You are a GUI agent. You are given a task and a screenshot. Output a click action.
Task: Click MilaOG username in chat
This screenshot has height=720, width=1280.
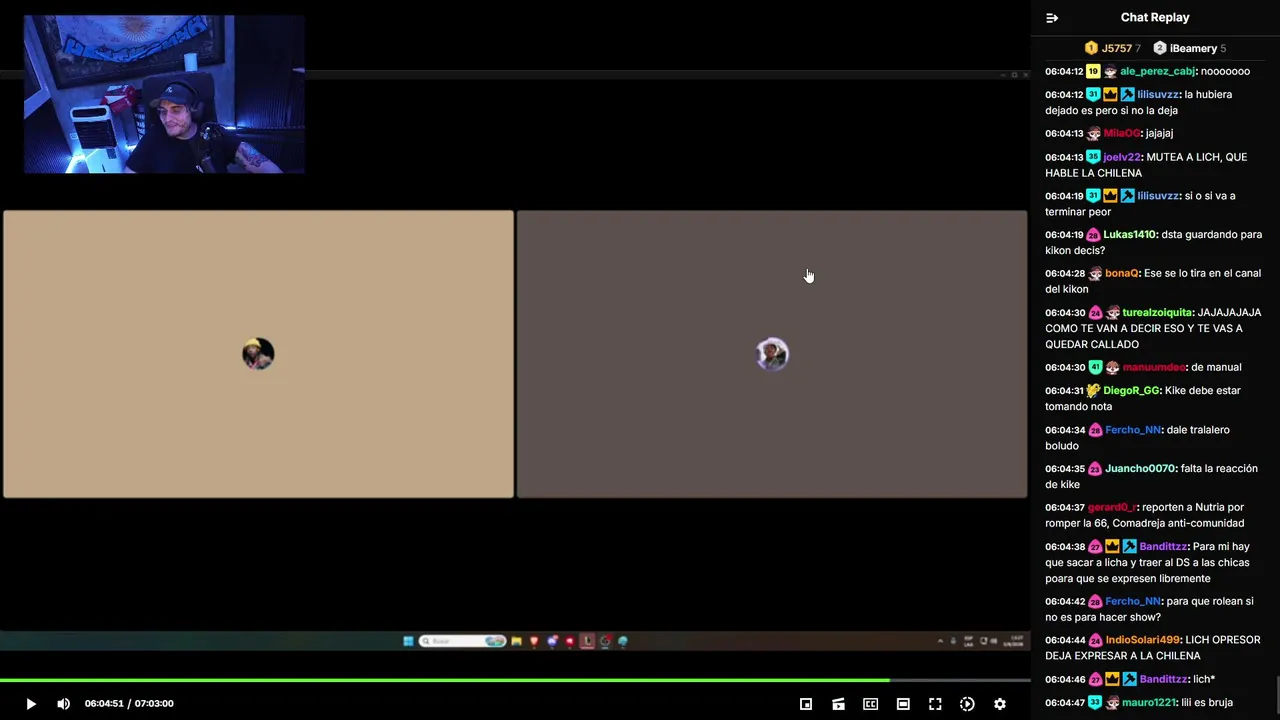1121,133
